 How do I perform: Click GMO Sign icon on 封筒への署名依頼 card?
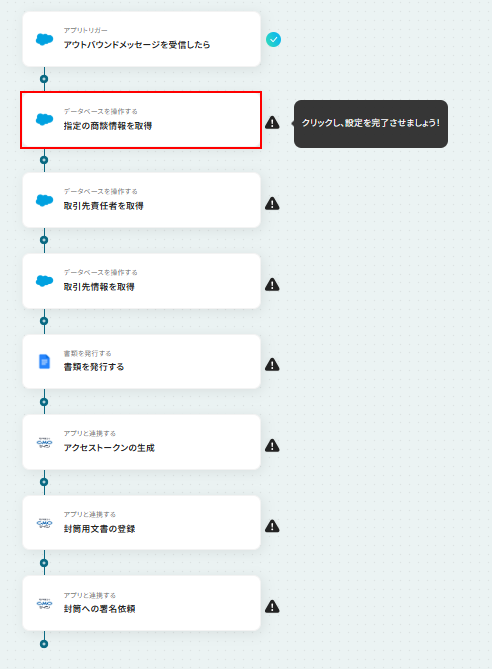[x=44, y=604]
